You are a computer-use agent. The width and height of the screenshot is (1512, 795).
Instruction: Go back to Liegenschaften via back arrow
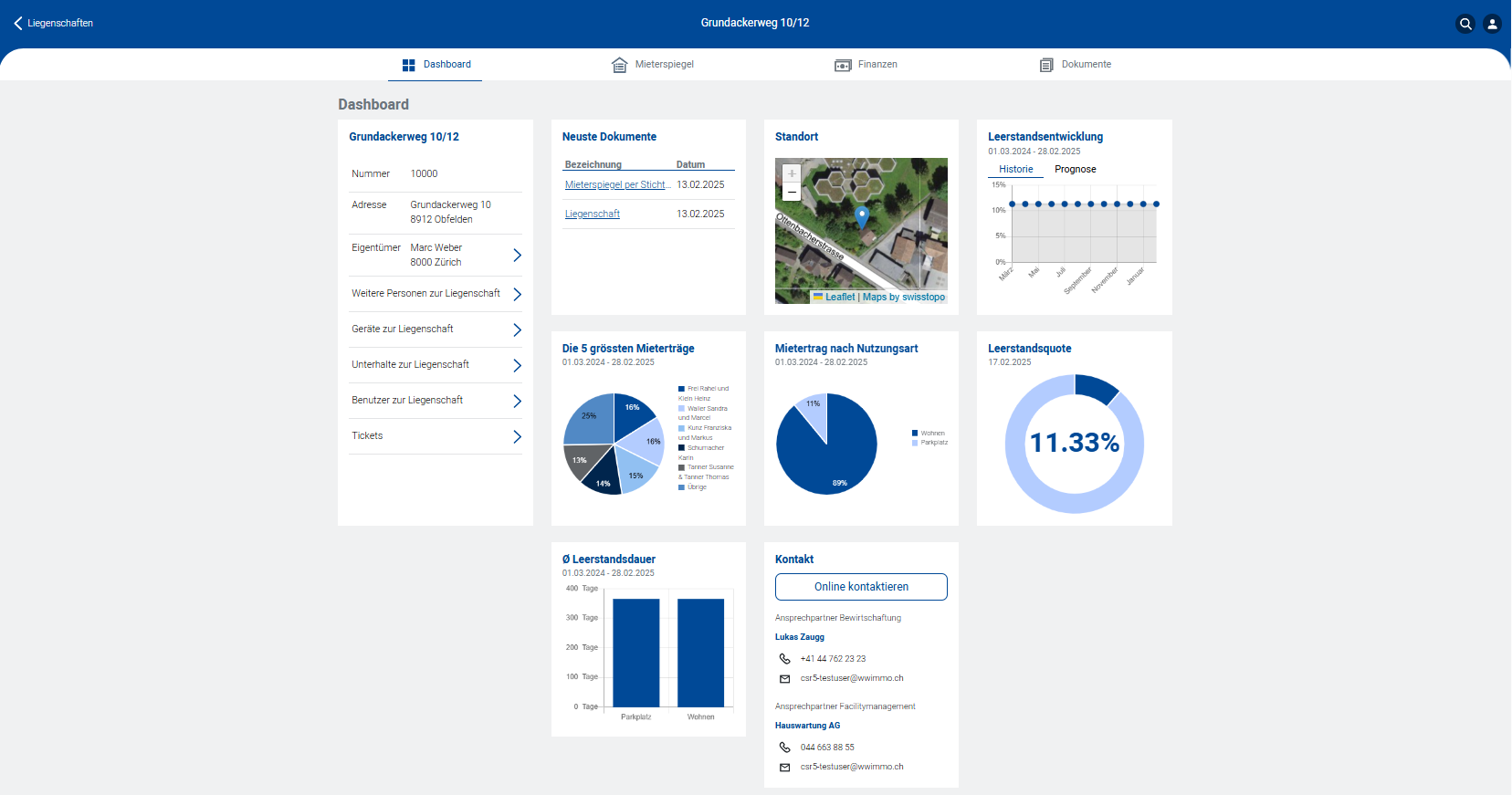(18, 23)
